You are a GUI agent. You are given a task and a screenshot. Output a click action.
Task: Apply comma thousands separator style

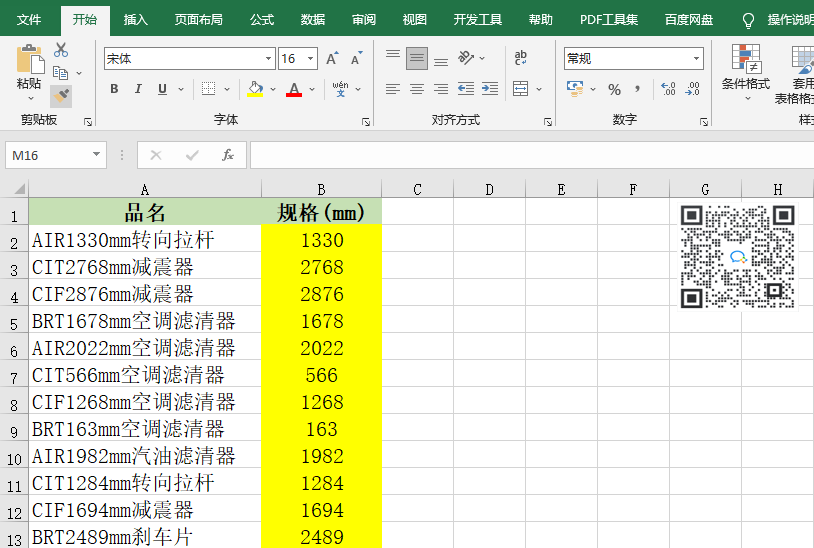(637, 89)
